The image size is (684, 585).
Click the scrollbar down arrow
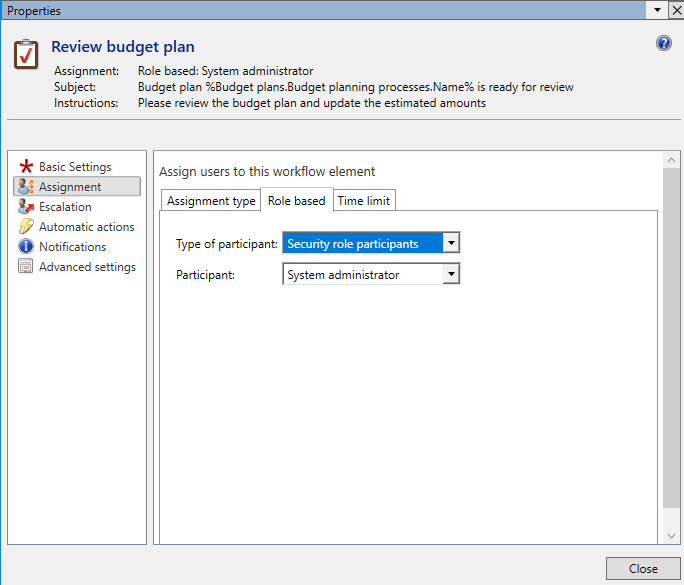coord(671,537)
